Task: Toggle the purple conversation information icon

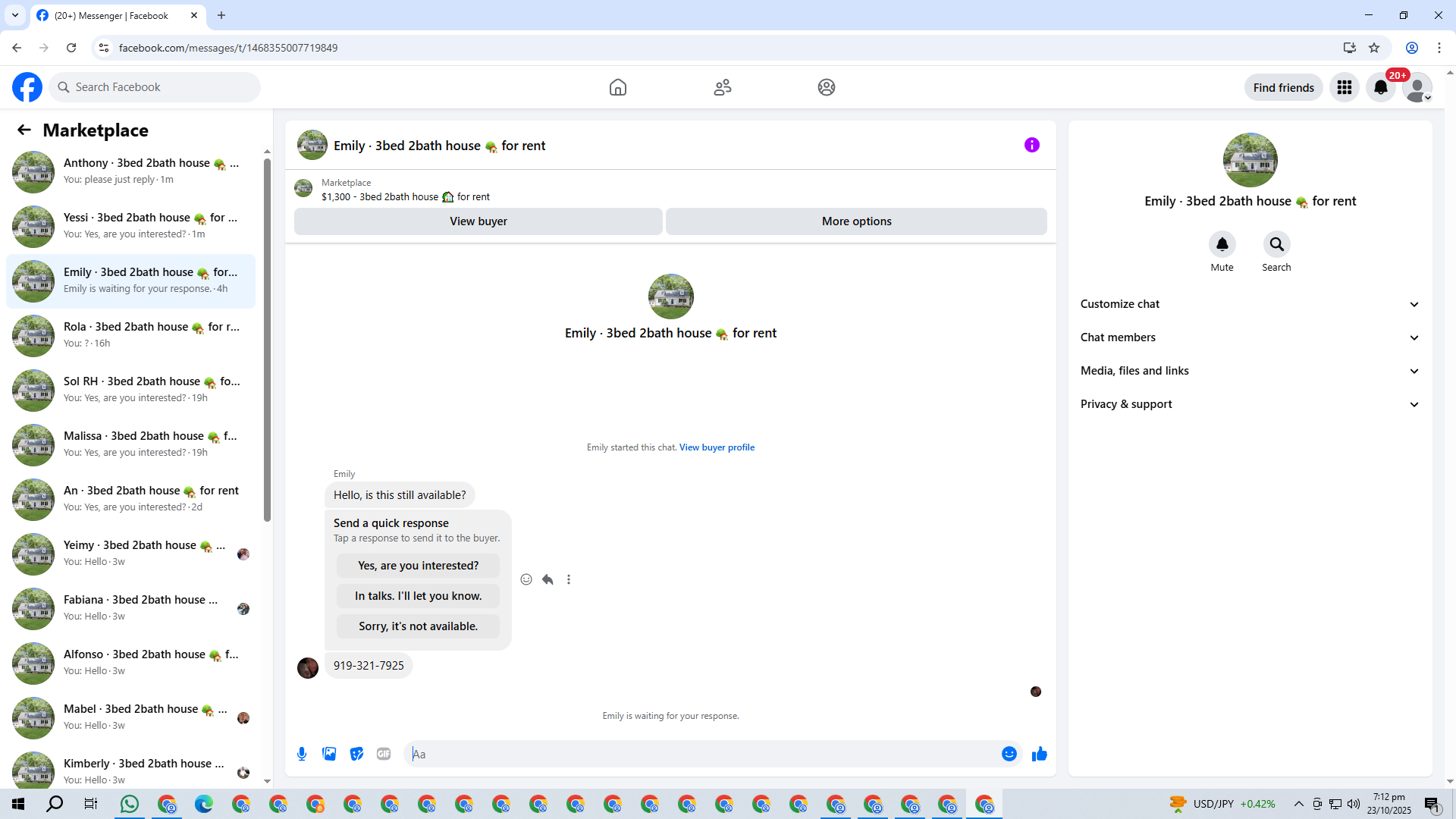Action: 1031,145
